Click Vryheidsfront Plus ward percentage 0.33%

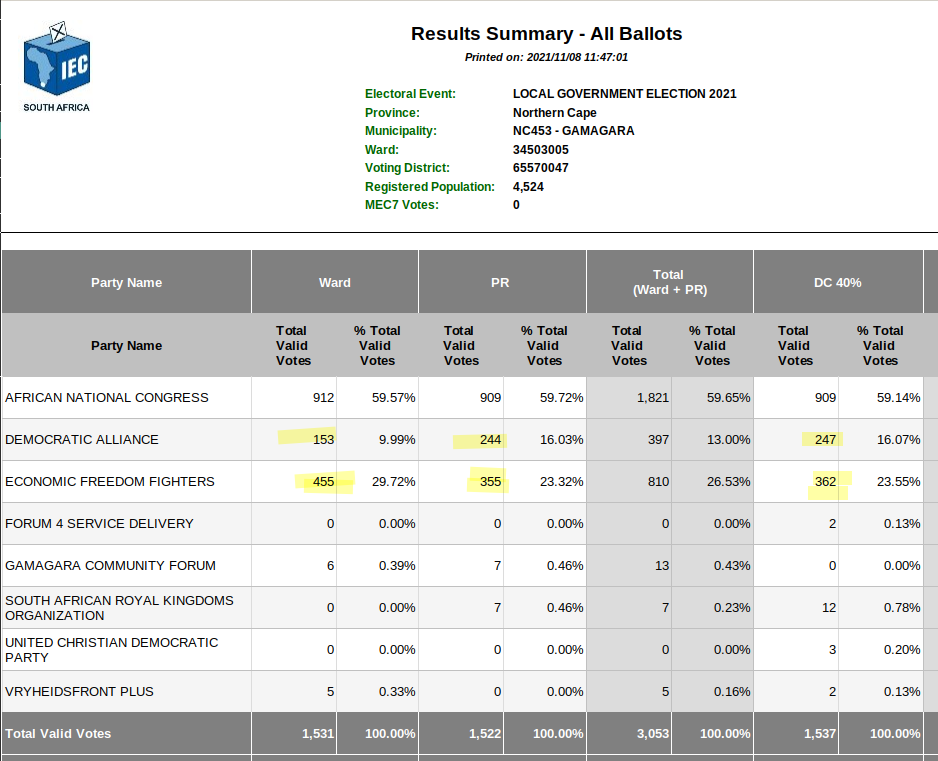397,692
